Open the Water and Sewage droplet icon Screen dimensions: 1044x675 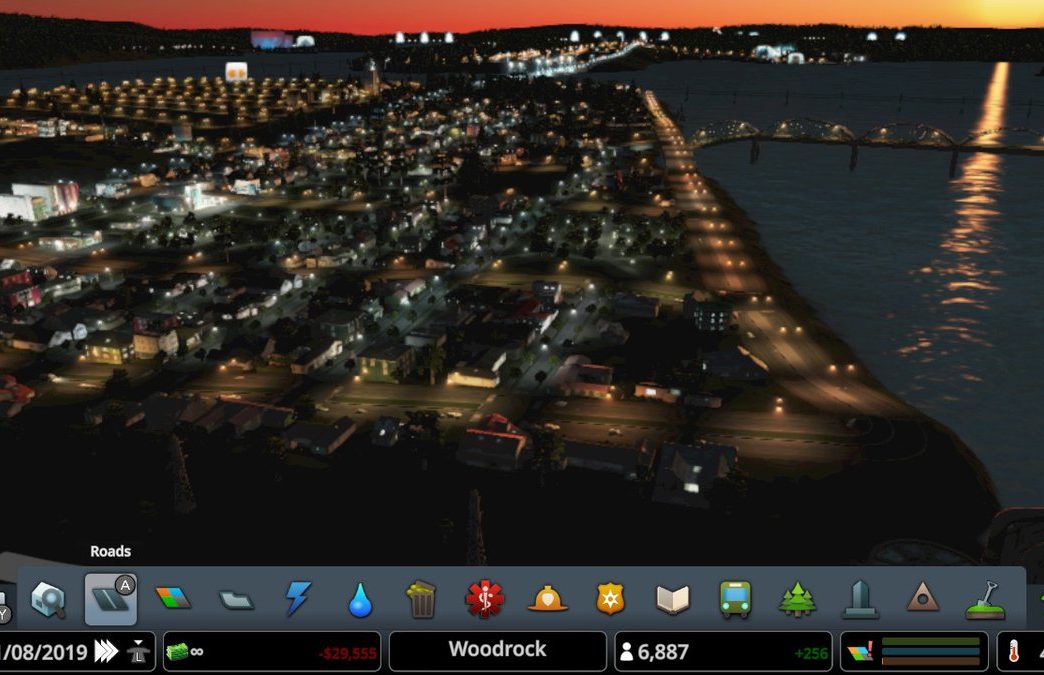360,600
